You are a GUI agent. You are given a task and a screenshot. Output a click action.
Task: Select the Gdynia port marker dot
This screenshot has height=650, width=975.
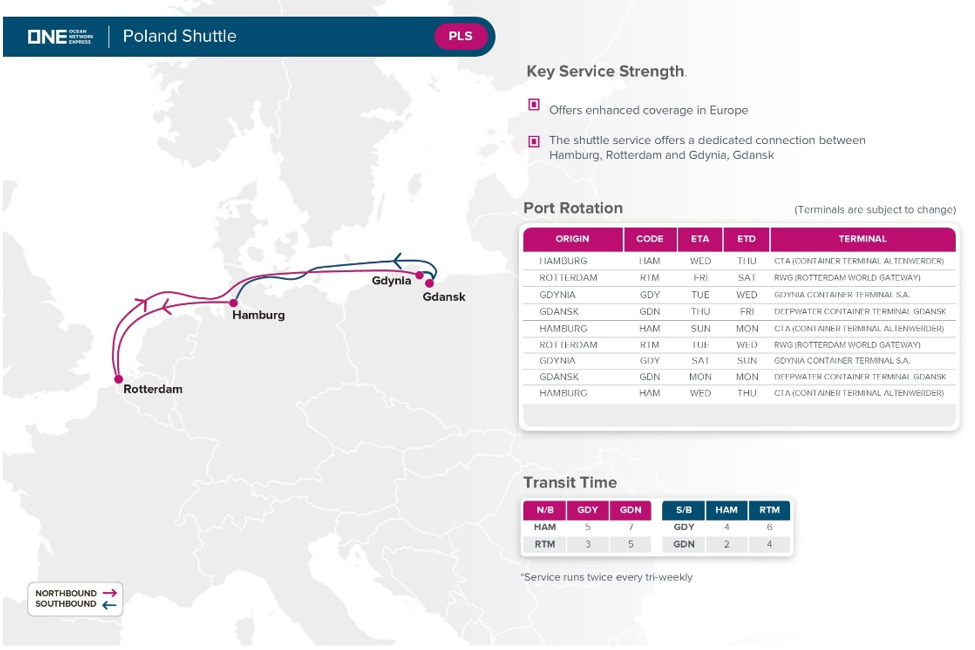coord(420,275)
